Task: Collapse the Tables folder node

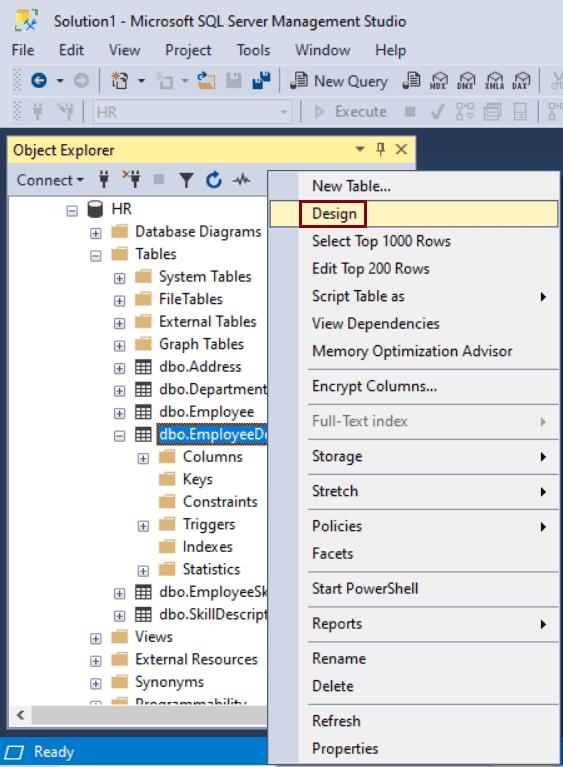Action: coord(96,255)
